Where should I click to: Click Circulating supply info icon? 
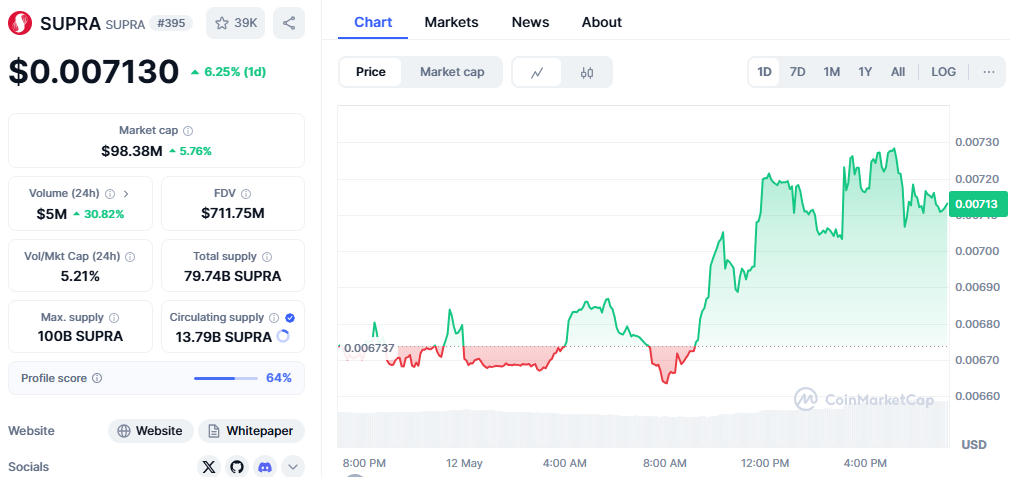(x=274, y=317)
